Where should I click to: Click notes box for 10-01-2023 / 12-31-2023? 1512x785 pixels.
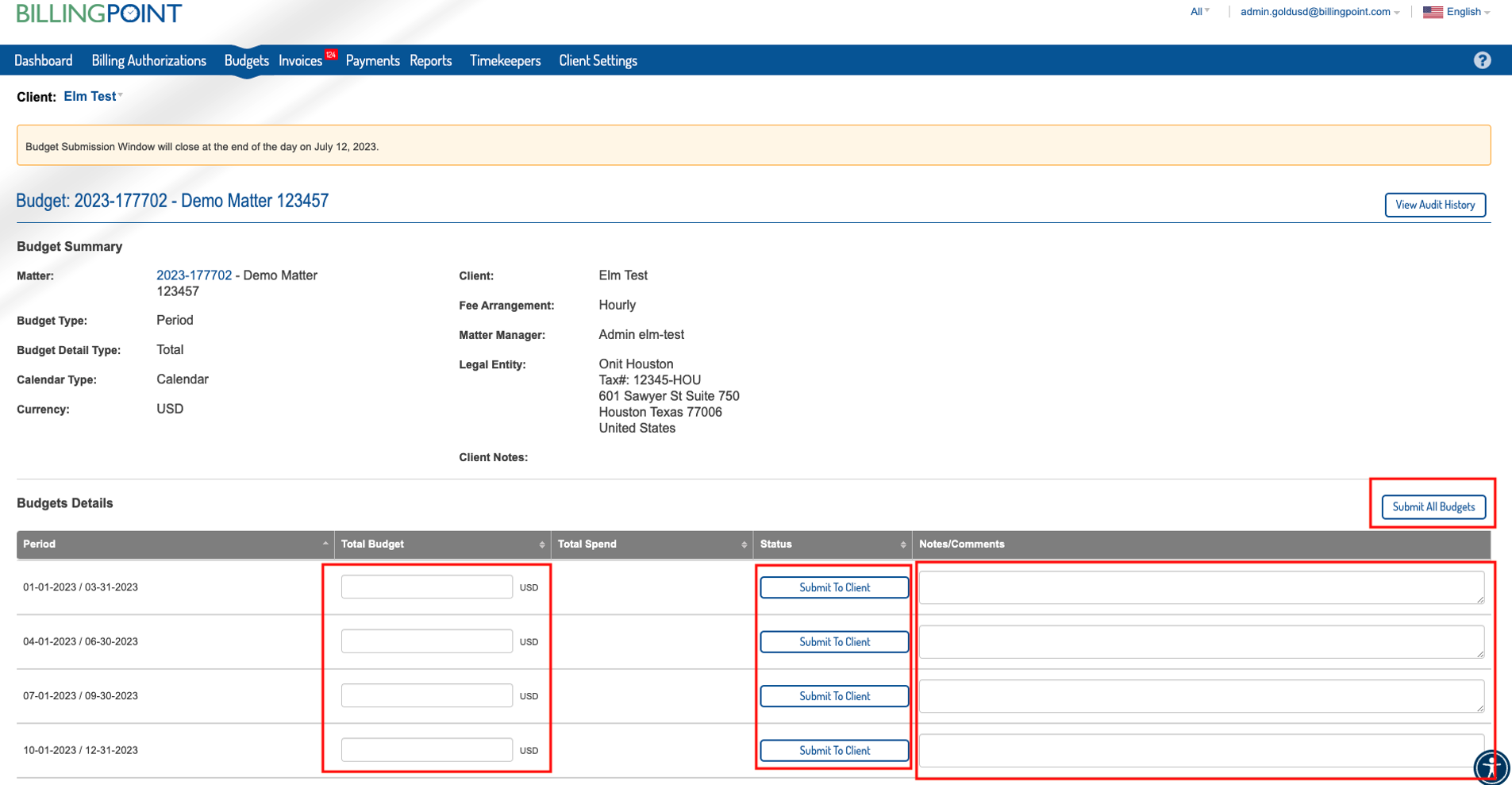(1202, 750)
